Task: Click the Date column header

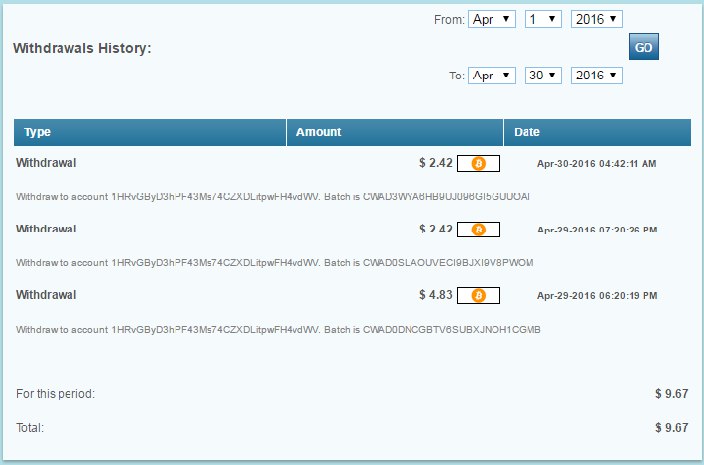Action: coord(527,132)
